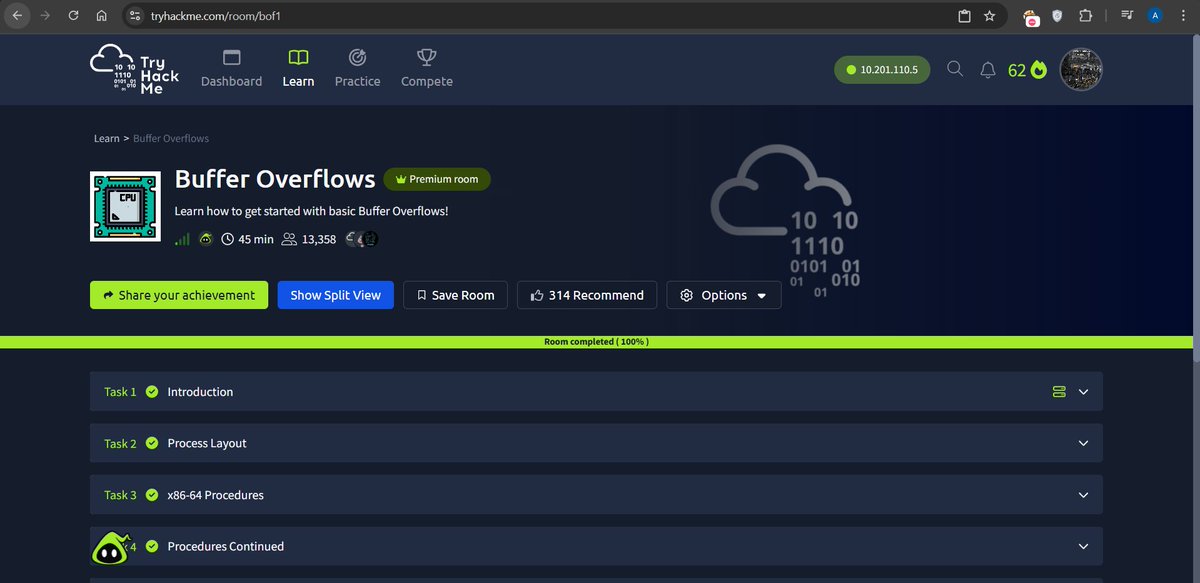The height and width of the screenshot is (583, 1200).
Task: Click the TryHackMe logo
Action: coord(135,69)
